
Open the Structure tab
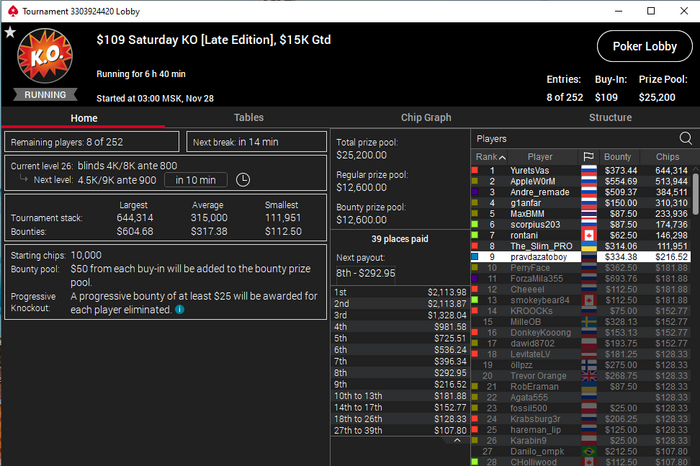610,117
